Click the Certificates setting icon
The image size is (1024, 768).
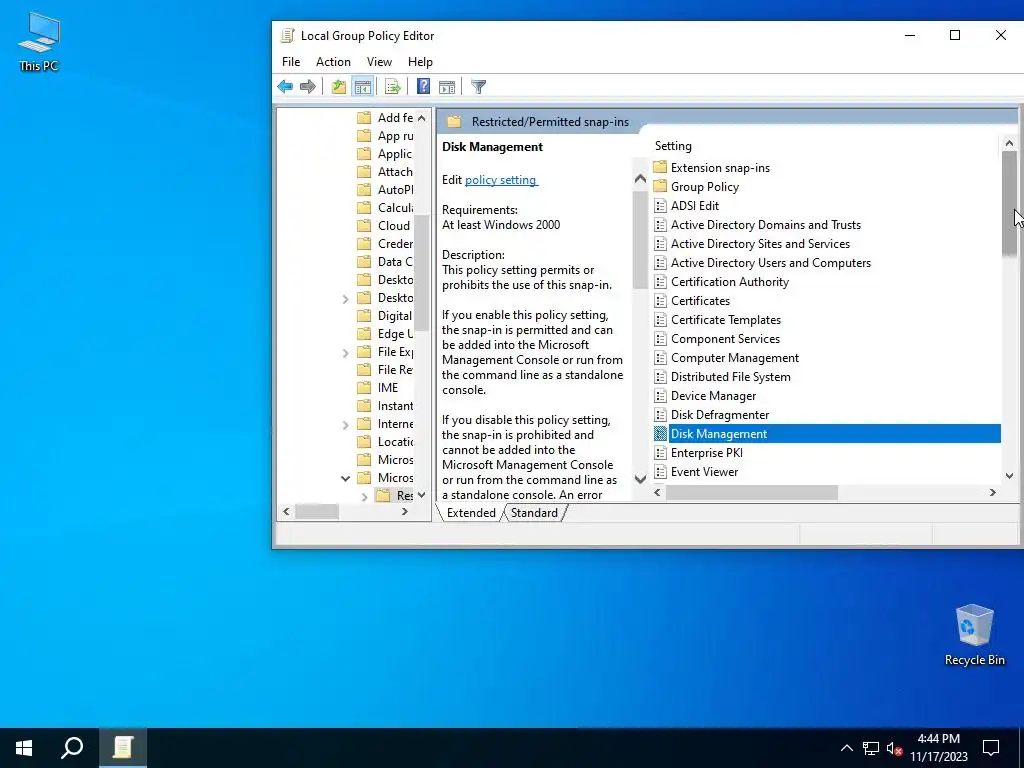click(660, 300)
